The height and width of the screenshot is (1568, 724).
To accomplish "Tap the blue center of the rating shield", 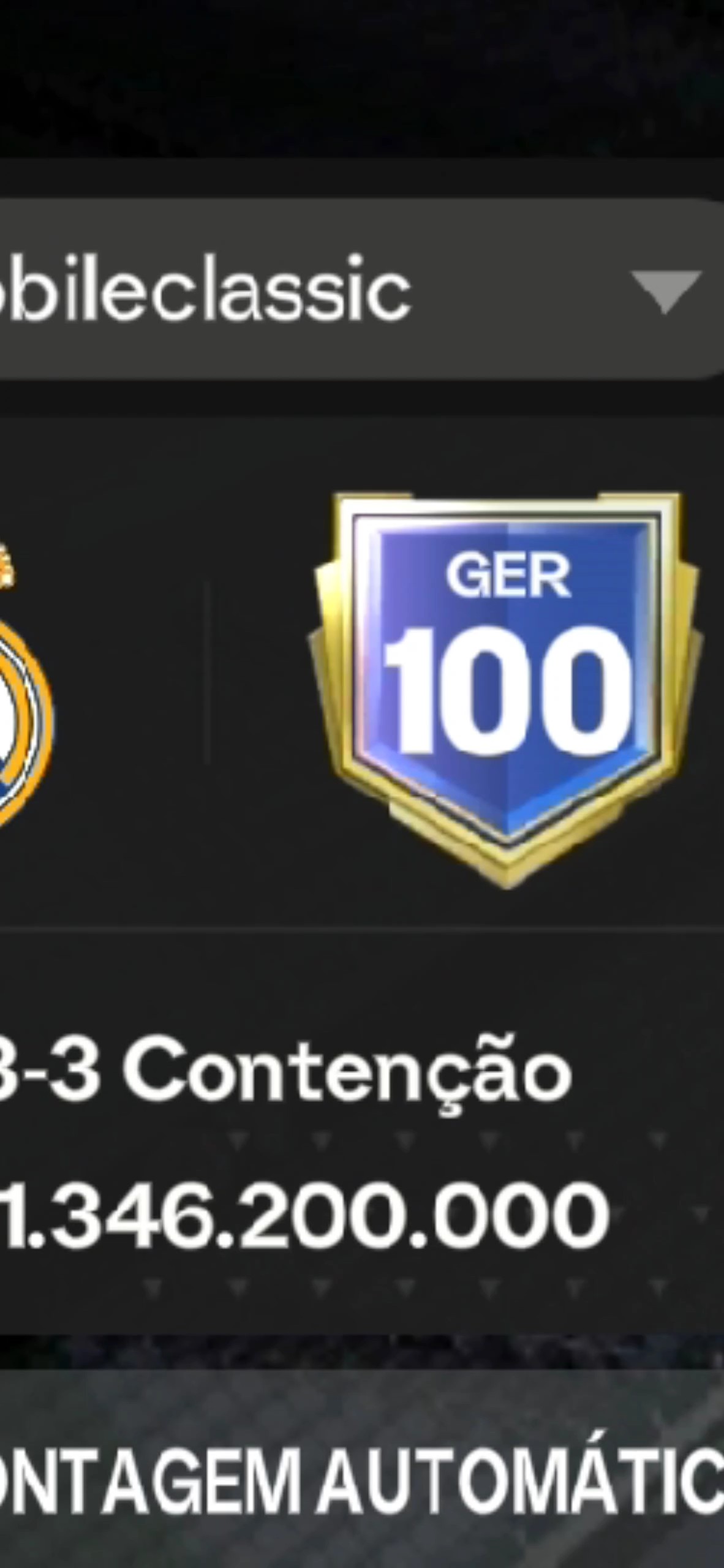I will pyautogui.click(x=507, y=674).
